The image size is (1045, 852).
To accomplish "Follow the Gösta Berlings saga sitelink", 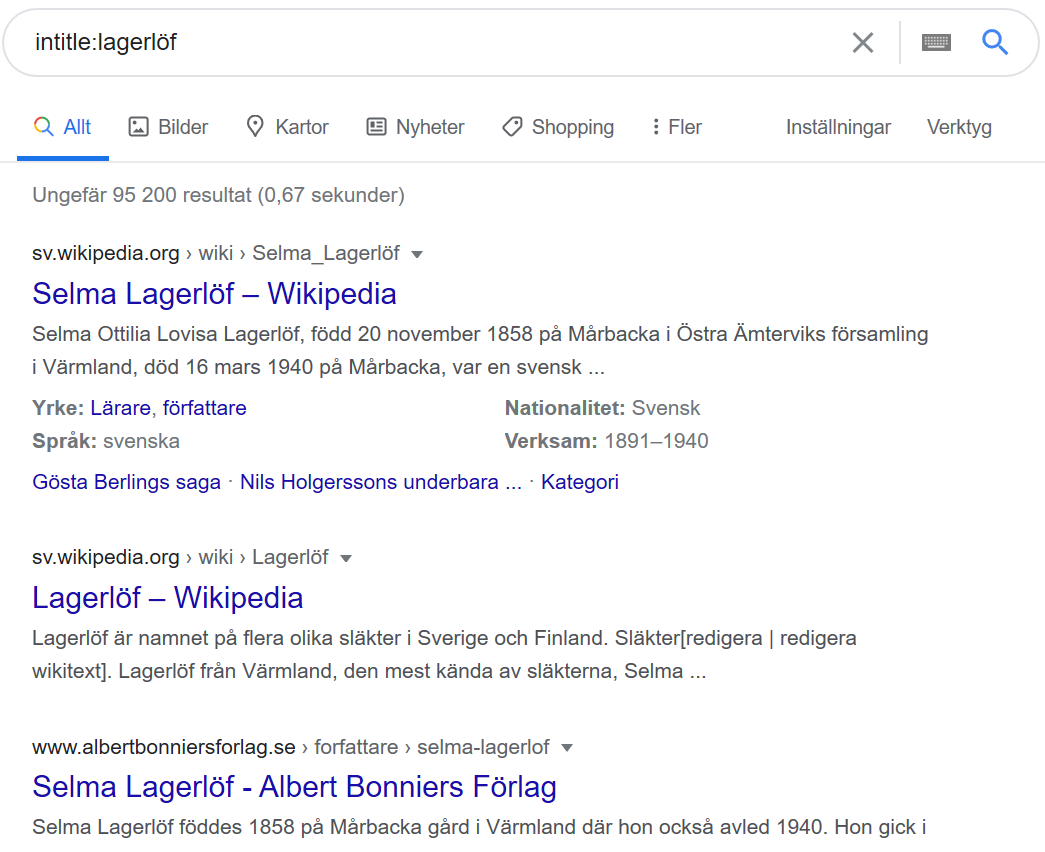I will click(126, 482).
